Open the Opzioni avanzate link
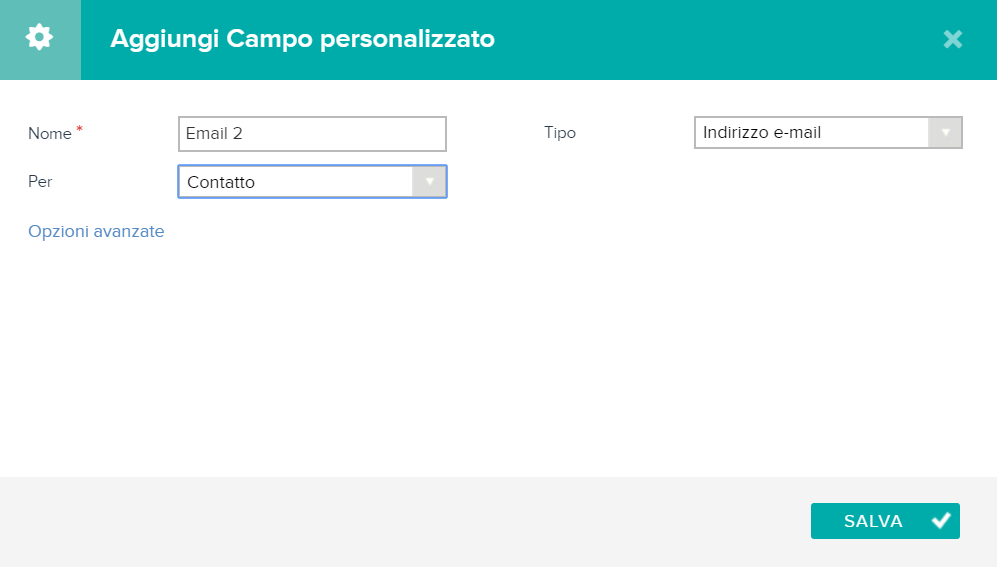The width and height of the screenshot is (997, 567). point(96,231)
